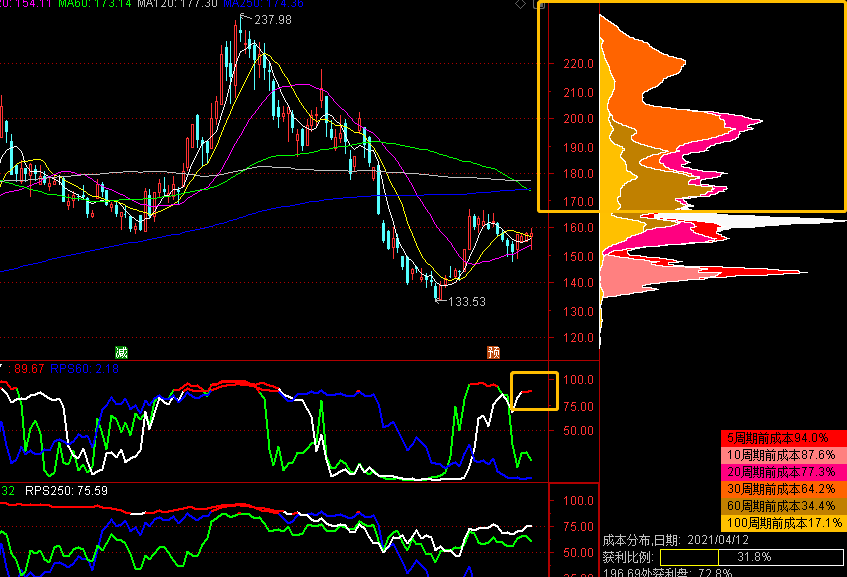This screenshot has height=577, width=847.
Task: Select the 5周期前成本 red legend swatch
Action: pos(783,438)
